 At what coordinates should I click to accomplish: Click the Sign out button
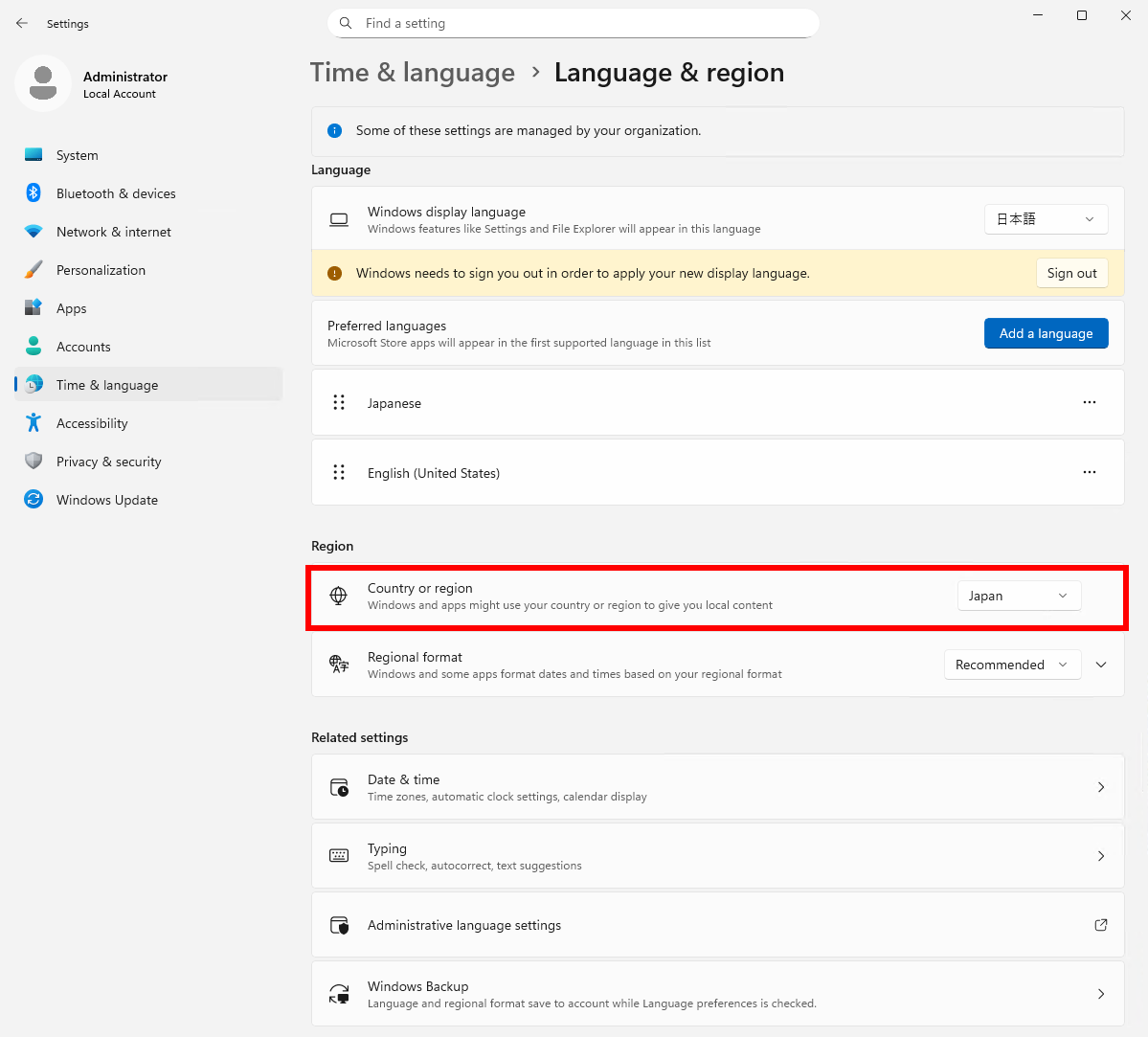click(1071, 273)
